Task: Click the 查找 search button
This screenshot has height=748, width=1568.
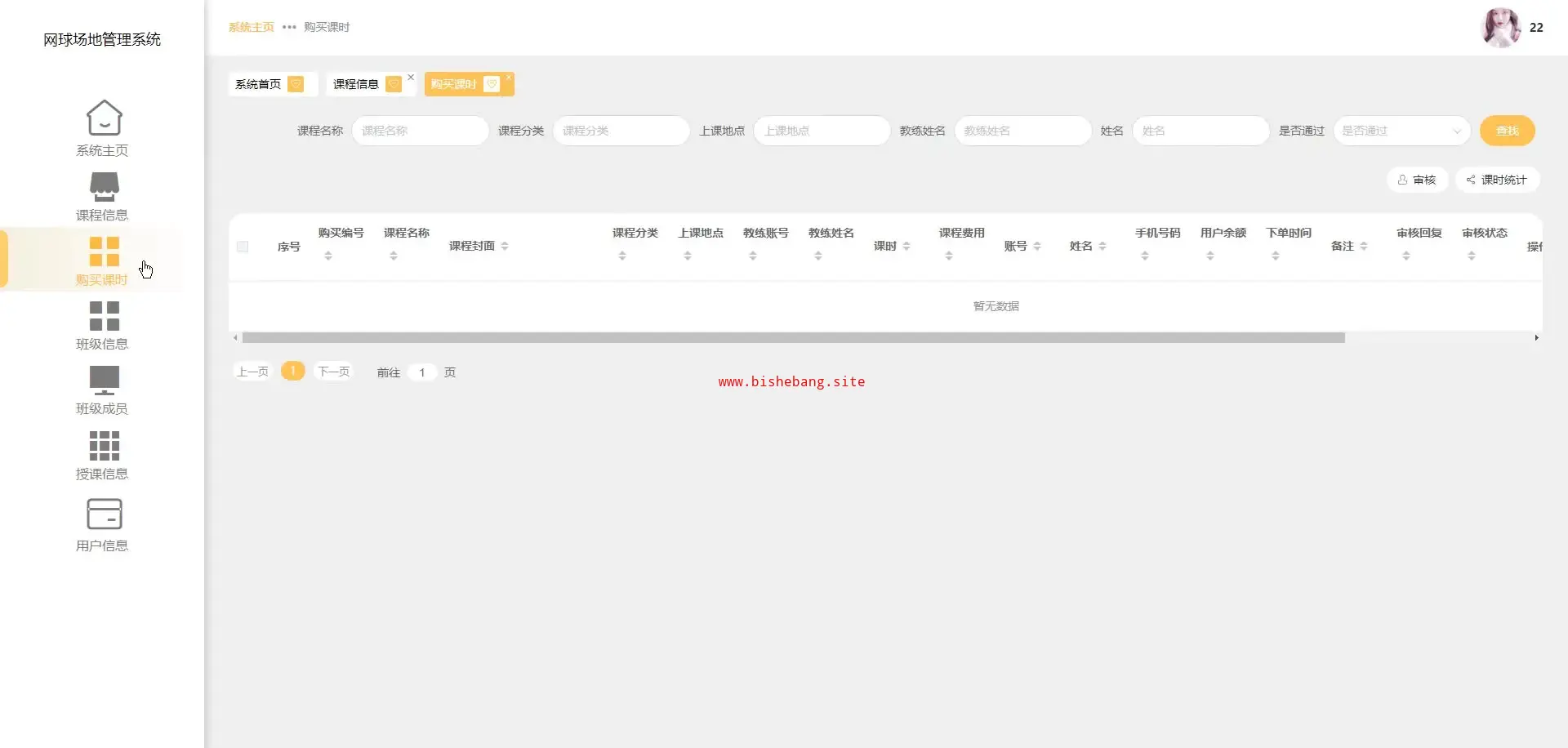Action: [1508, 131]
